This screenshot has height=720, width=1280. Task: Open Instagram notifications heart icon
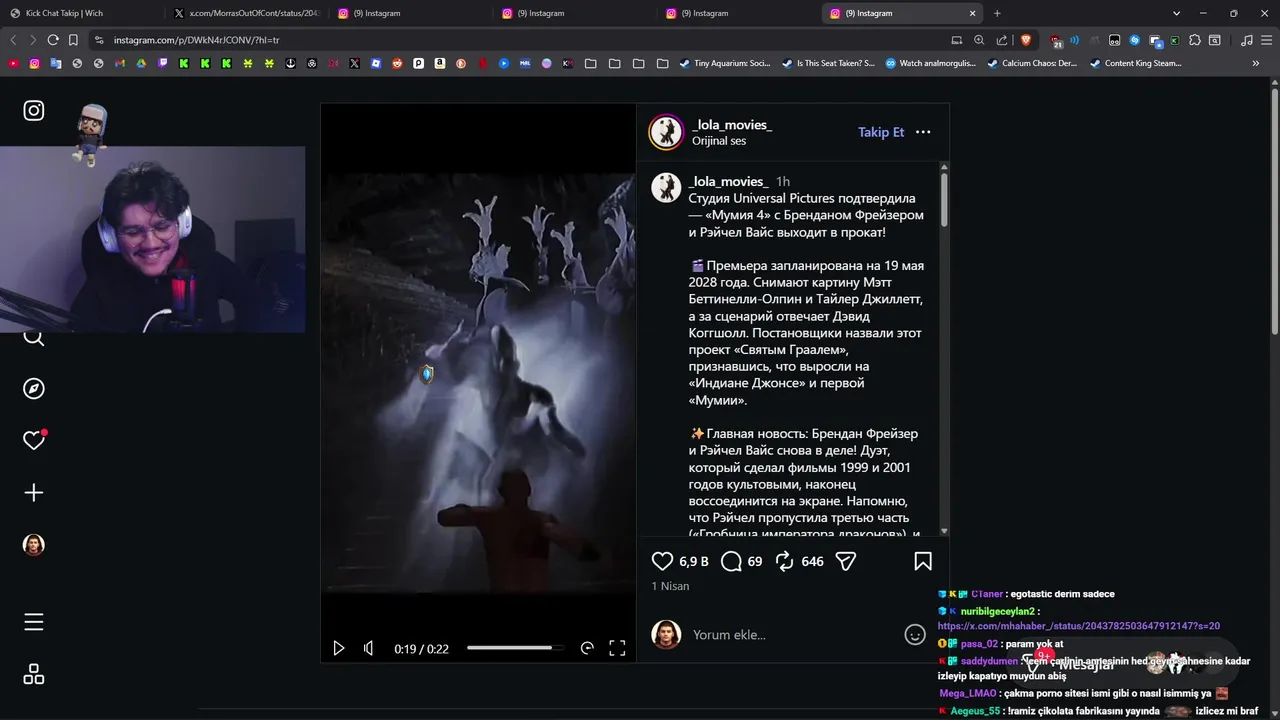pyautogui.click(x=34, y=441)
